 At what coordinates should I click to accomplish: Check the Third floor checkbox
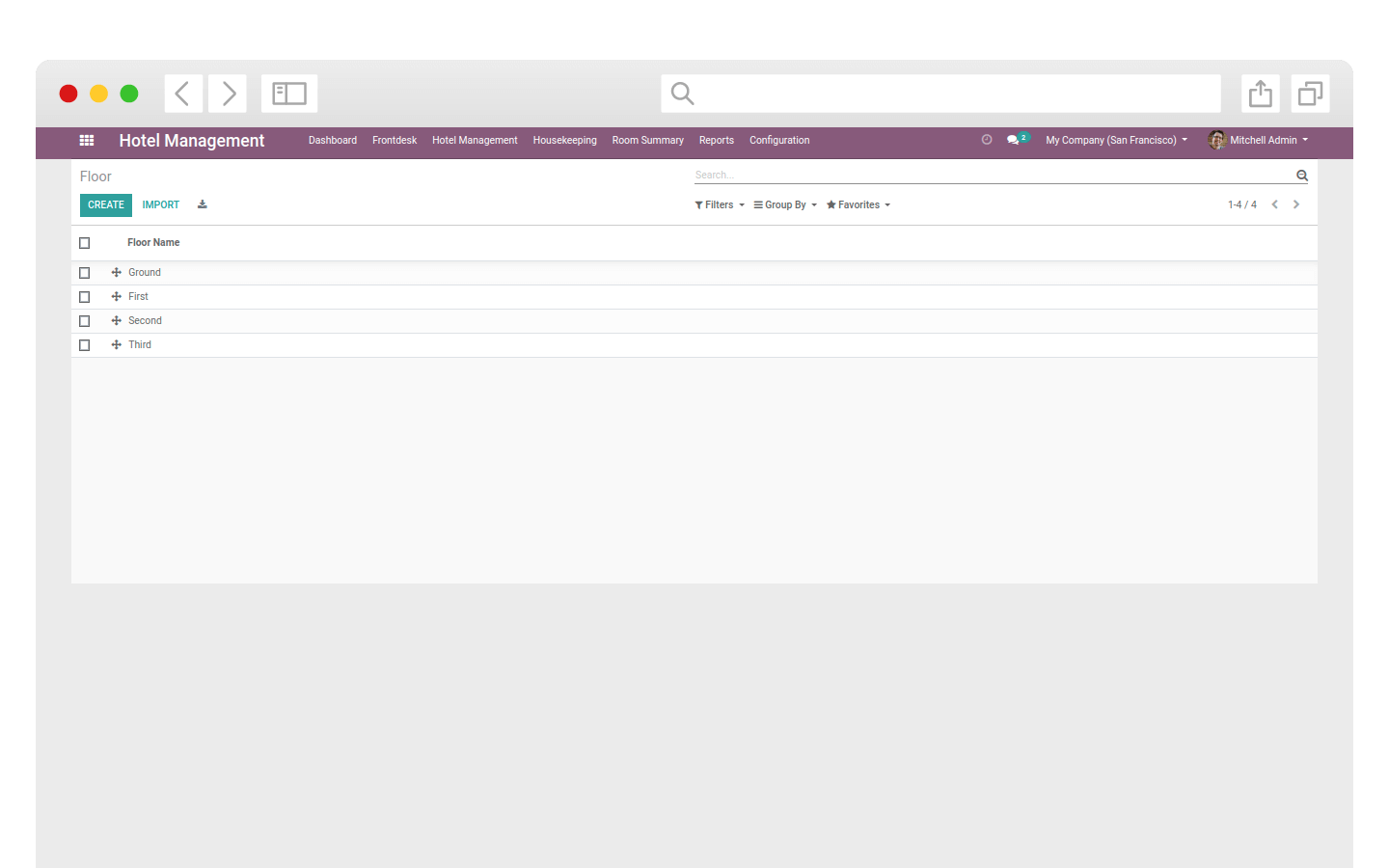[x=85, y=345]
